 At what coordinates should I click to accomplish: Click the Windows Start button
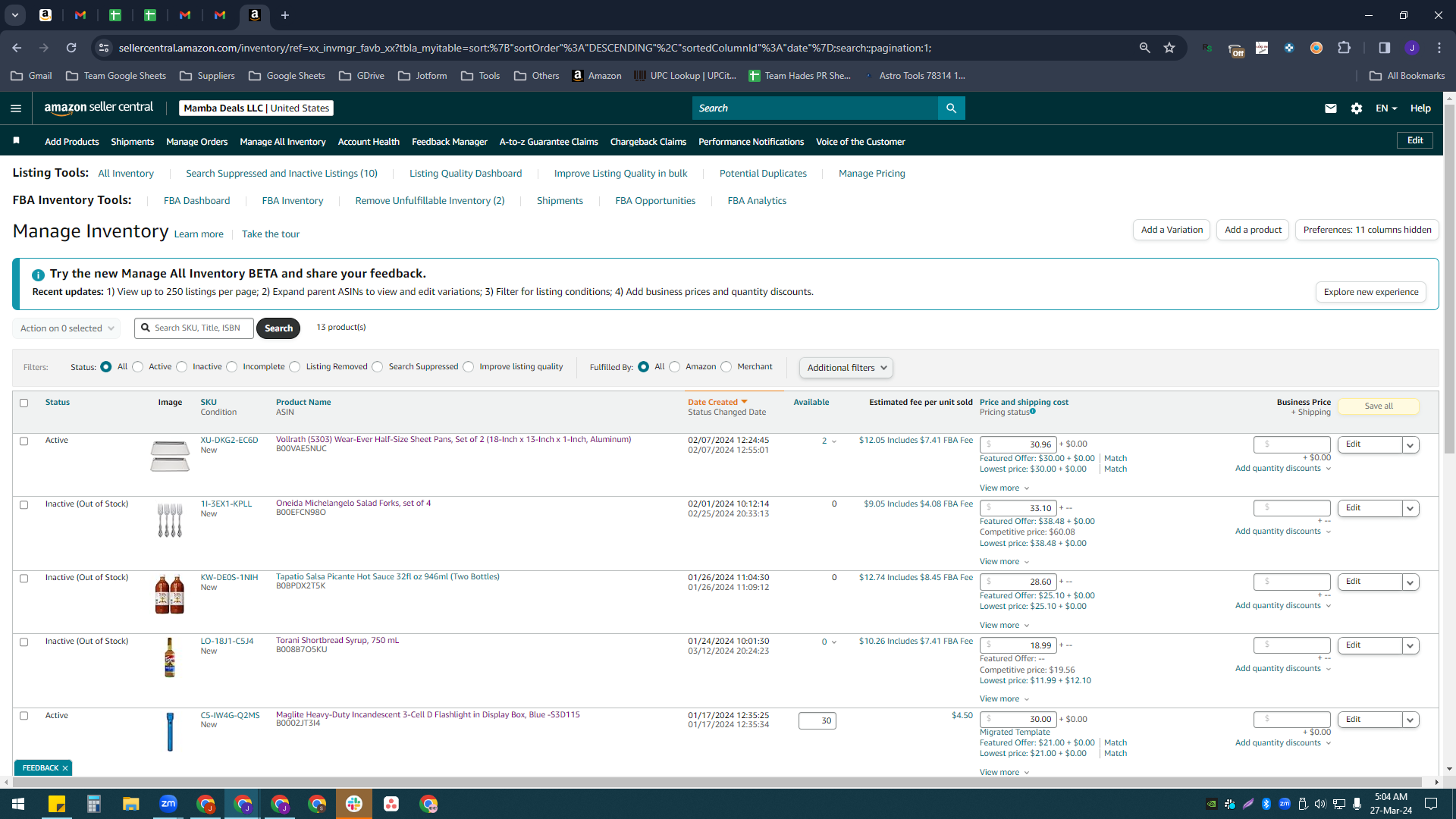pyautogui.click(x=18, y=804)
